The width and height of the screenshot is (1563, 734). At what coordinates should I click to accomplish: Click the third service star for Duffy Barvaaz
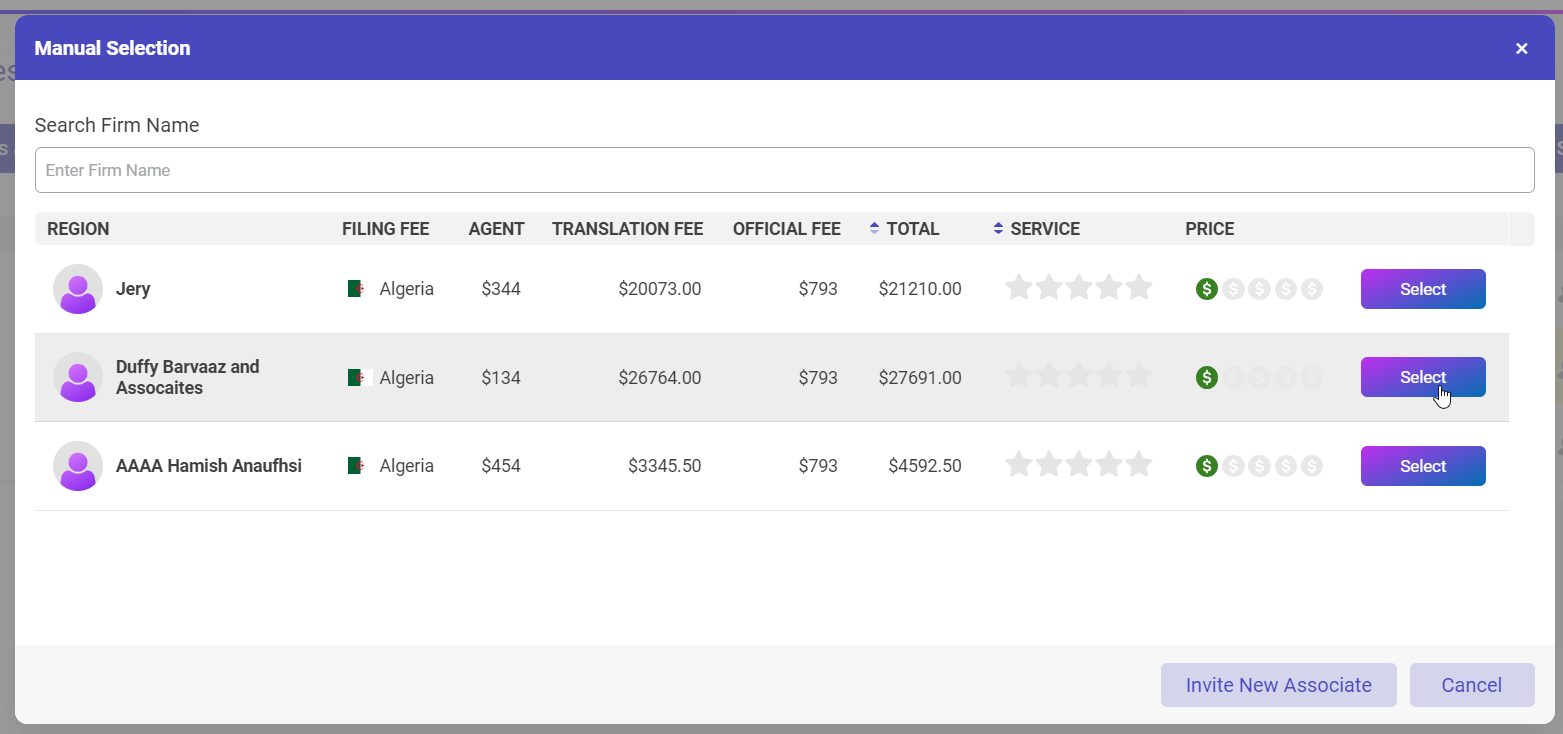coord(1079,378)
